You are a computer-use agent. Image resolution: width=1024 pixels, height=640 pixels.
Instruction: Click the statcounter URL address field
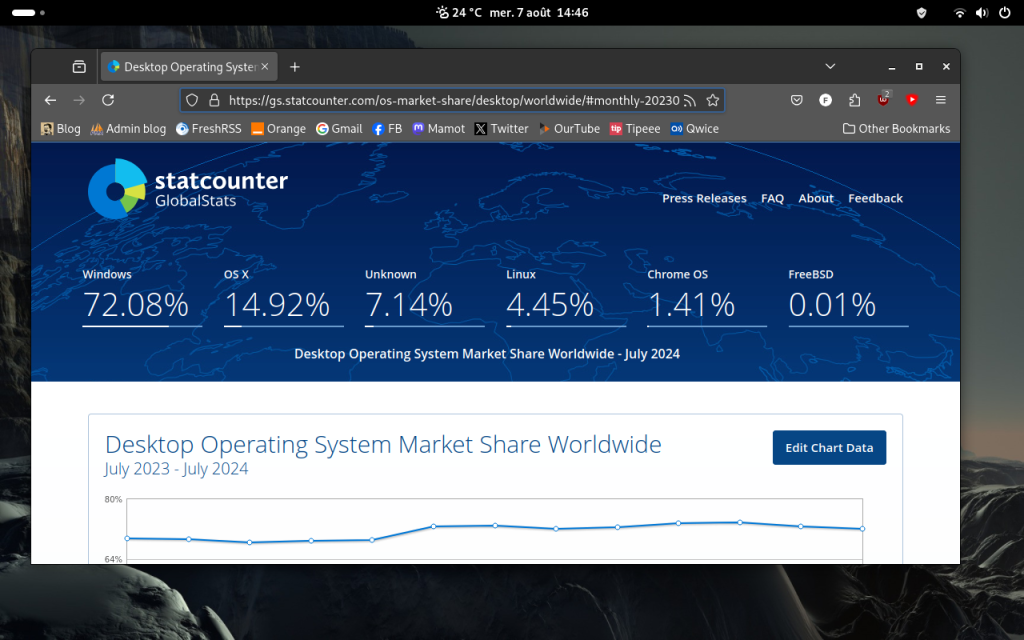point(454,101)
